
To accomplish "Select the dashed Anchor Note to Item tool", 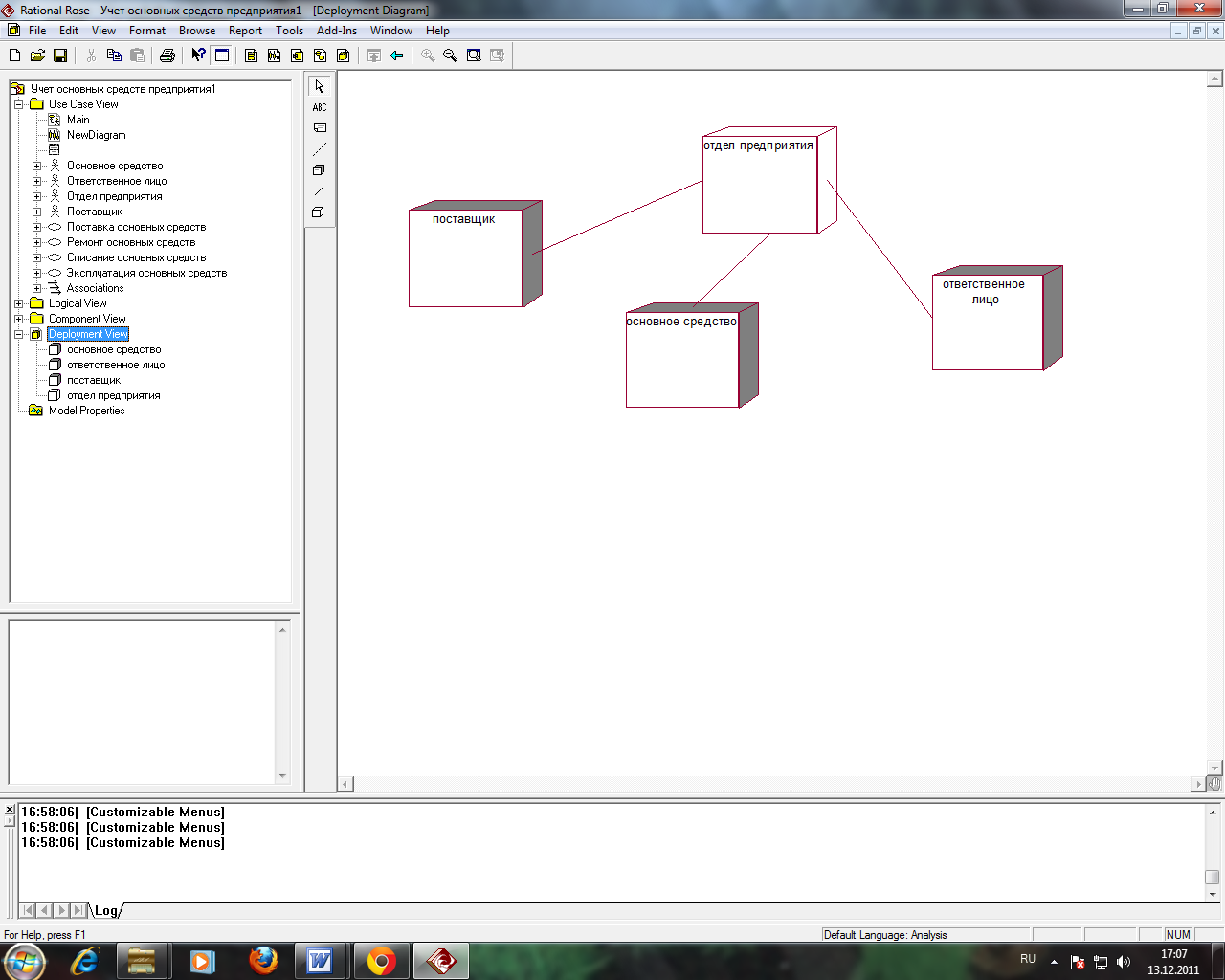I will click(x=320, y=149).
